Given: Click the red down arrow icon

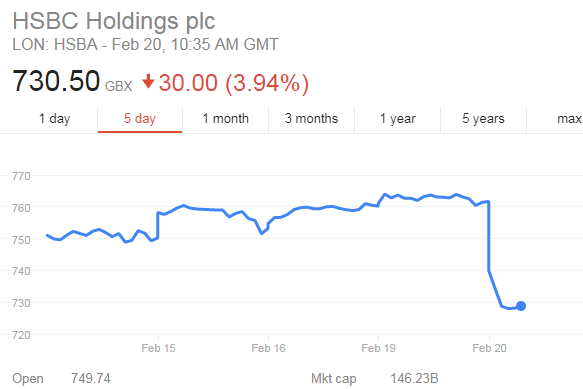Looking at the screenshot, I should click(x=148, y=81).
